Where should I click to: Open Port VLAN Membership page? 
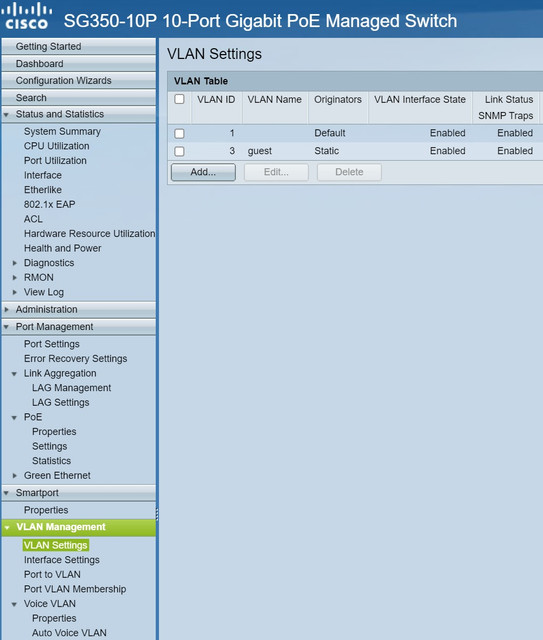[75, 589]
